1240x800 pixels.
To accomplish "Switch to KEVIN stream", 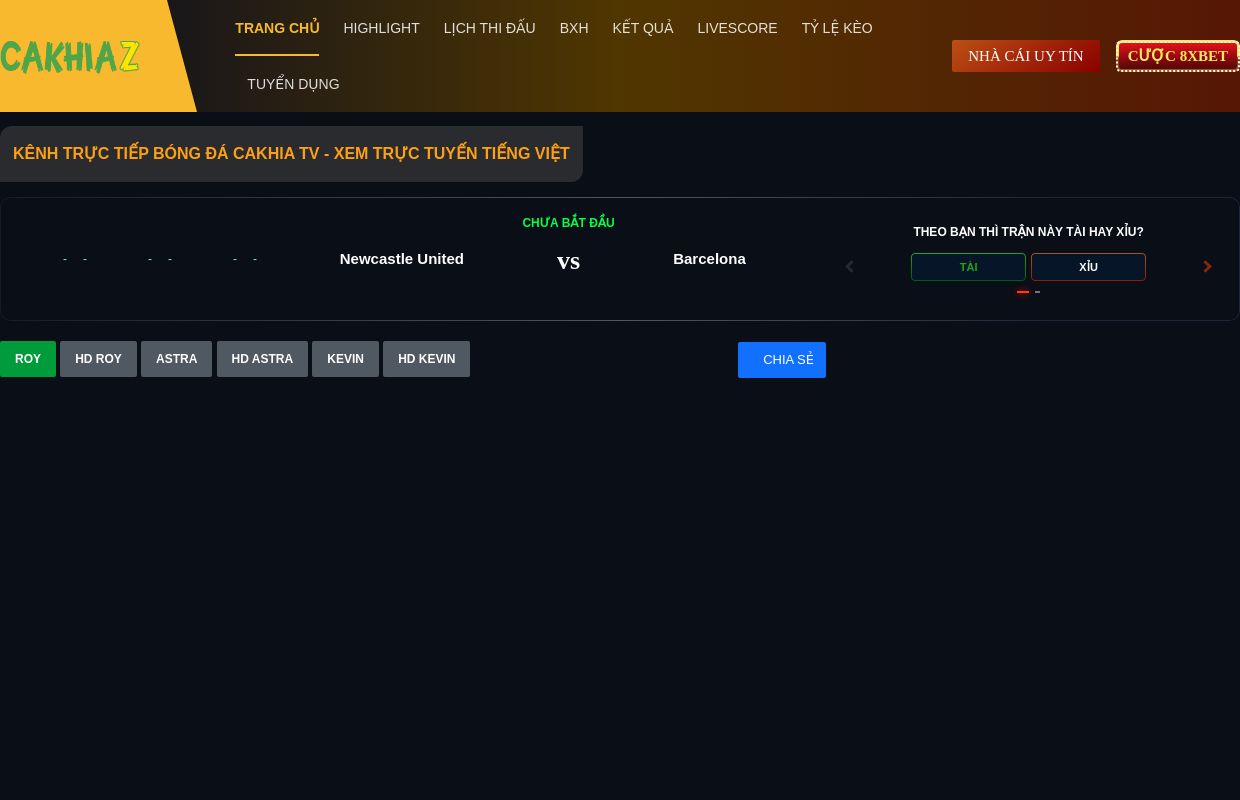I will tap(345, 359).
